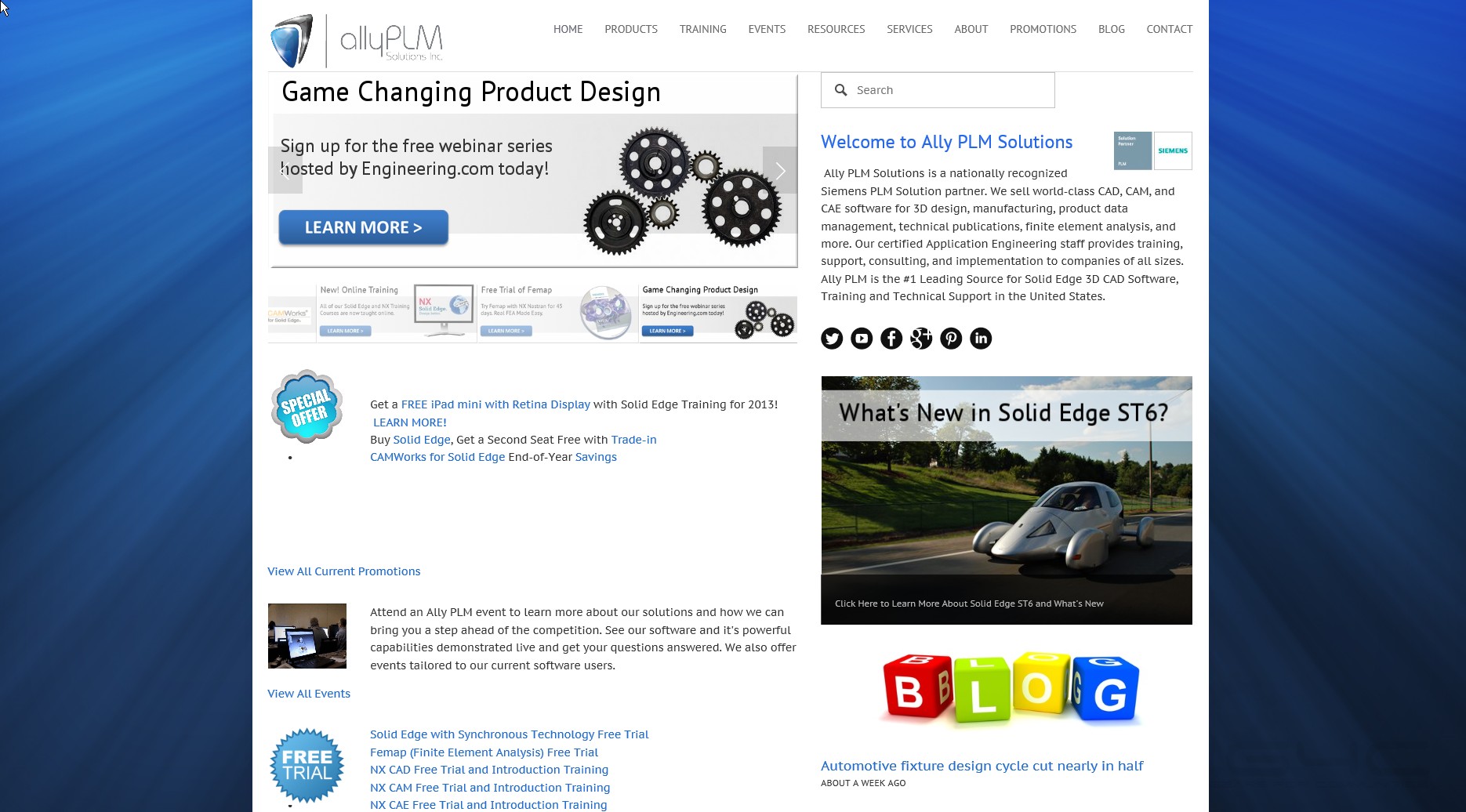Open the Twitter social icon

pyautogui.click(x=832, y=339)
